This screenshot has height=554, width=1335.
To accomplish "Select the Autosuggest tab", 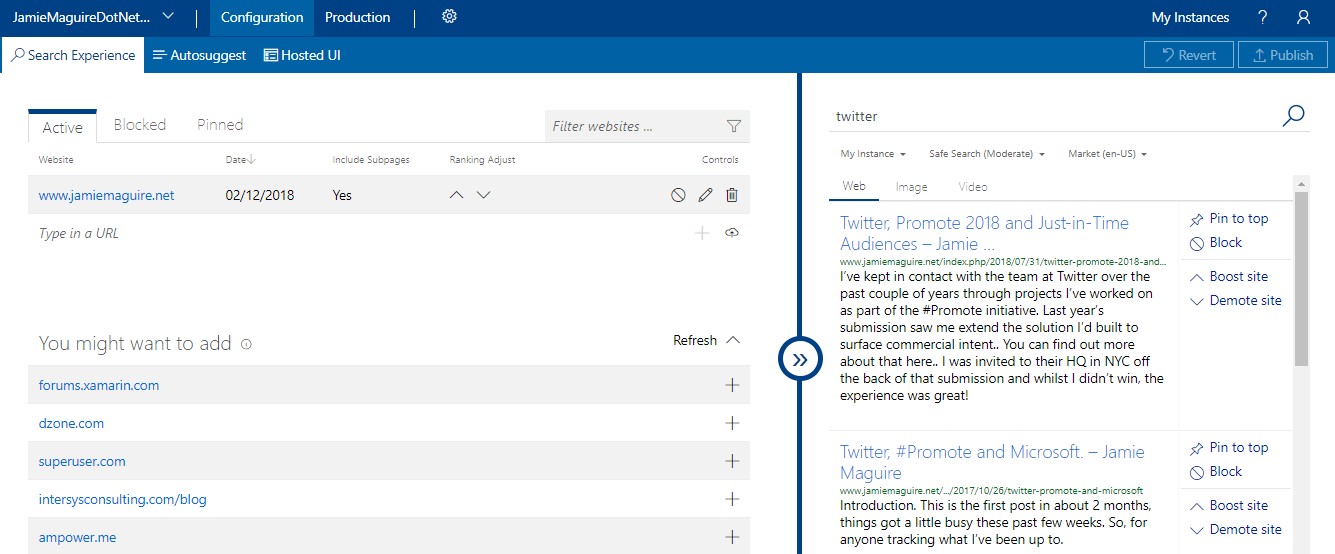I will click(x=199, y=55).
